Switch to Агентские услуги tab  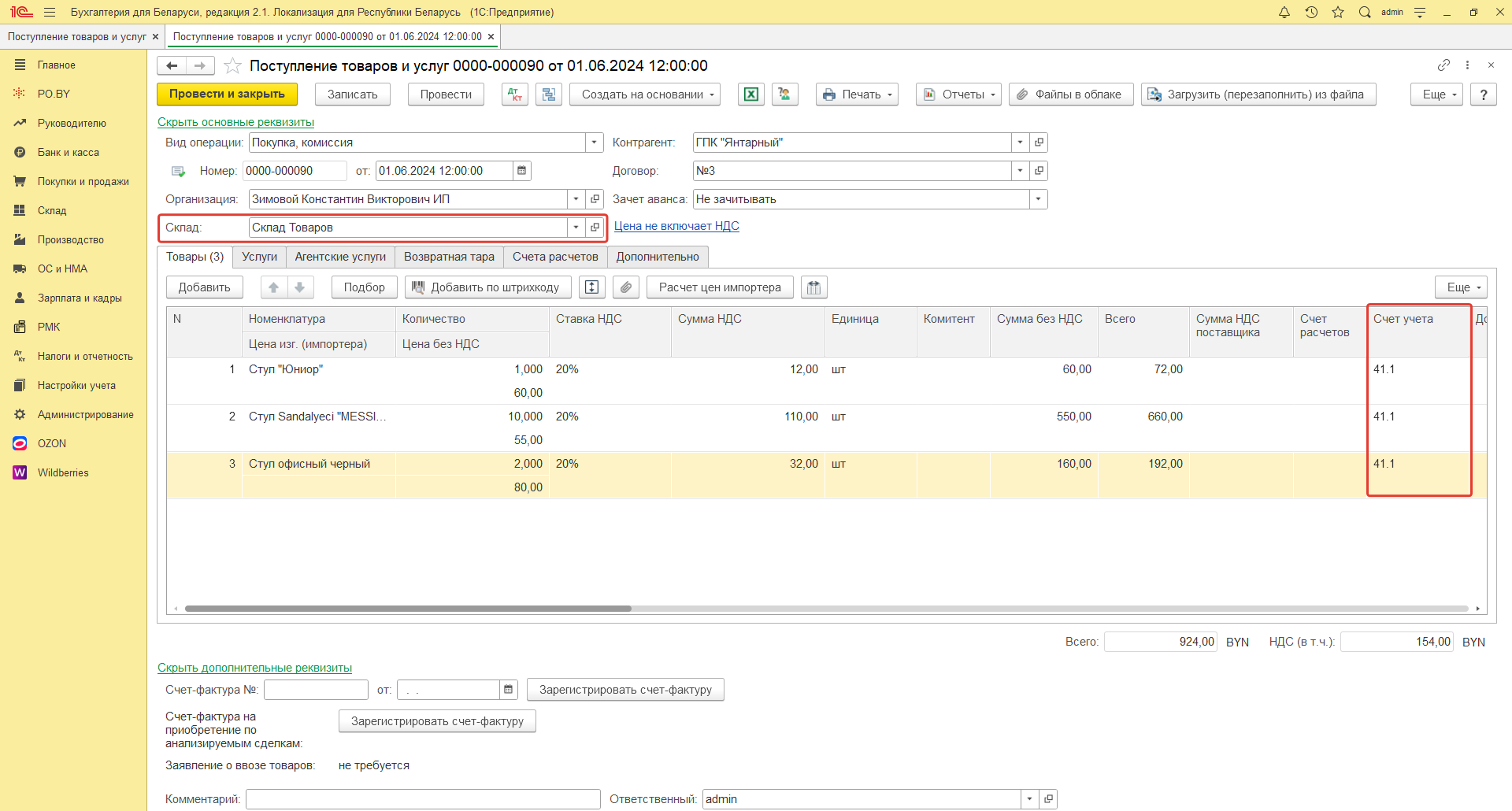(x=340, y=257)
